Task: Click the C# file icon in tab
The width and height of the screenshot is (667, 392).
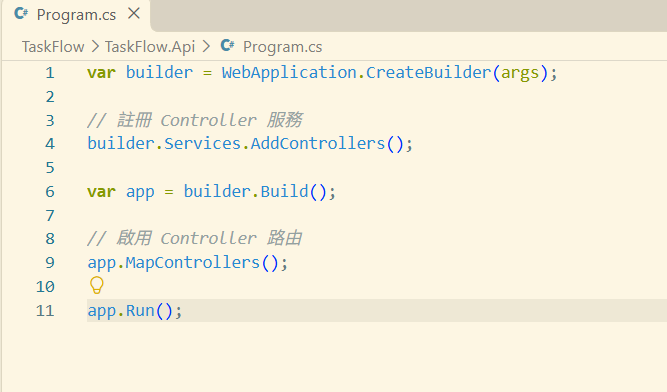Action: (21, 14)
